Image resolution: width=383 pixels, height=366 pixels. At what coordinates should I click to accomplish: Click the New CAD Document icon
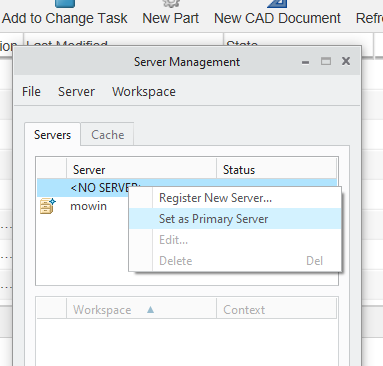(x=277, y=4)
